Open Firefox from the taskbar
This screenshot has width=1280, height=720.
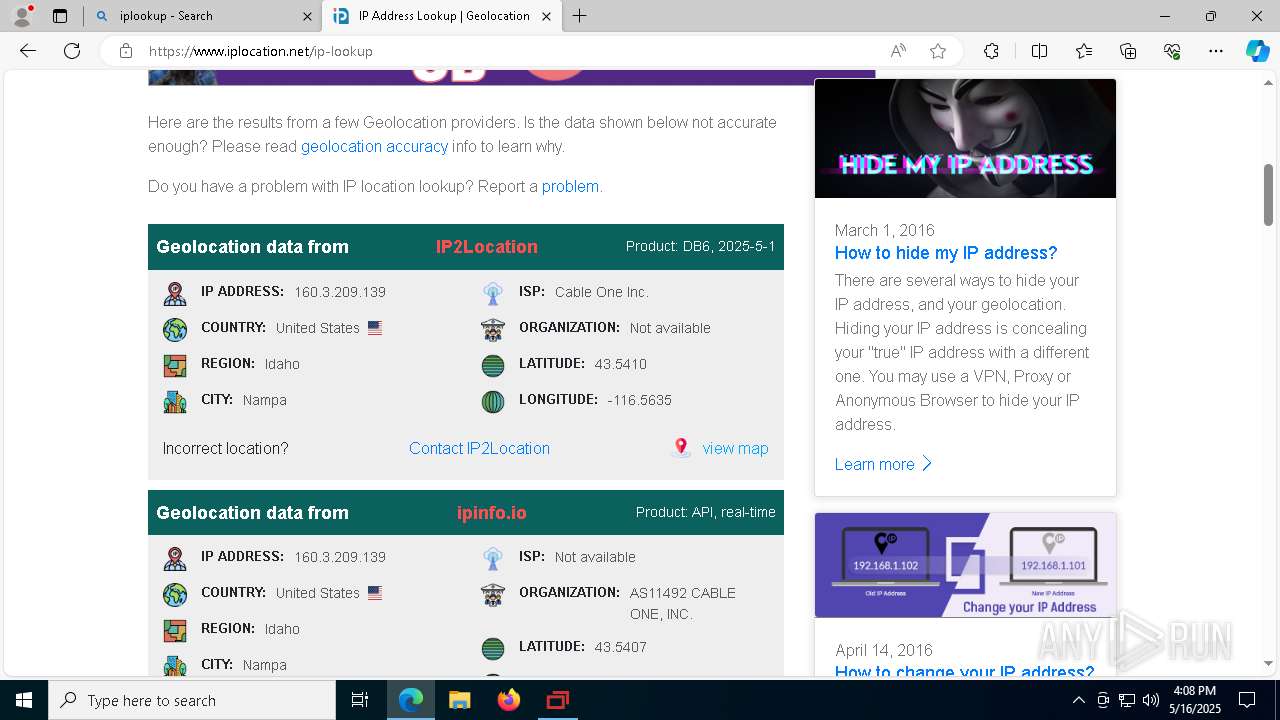[509, 700]
